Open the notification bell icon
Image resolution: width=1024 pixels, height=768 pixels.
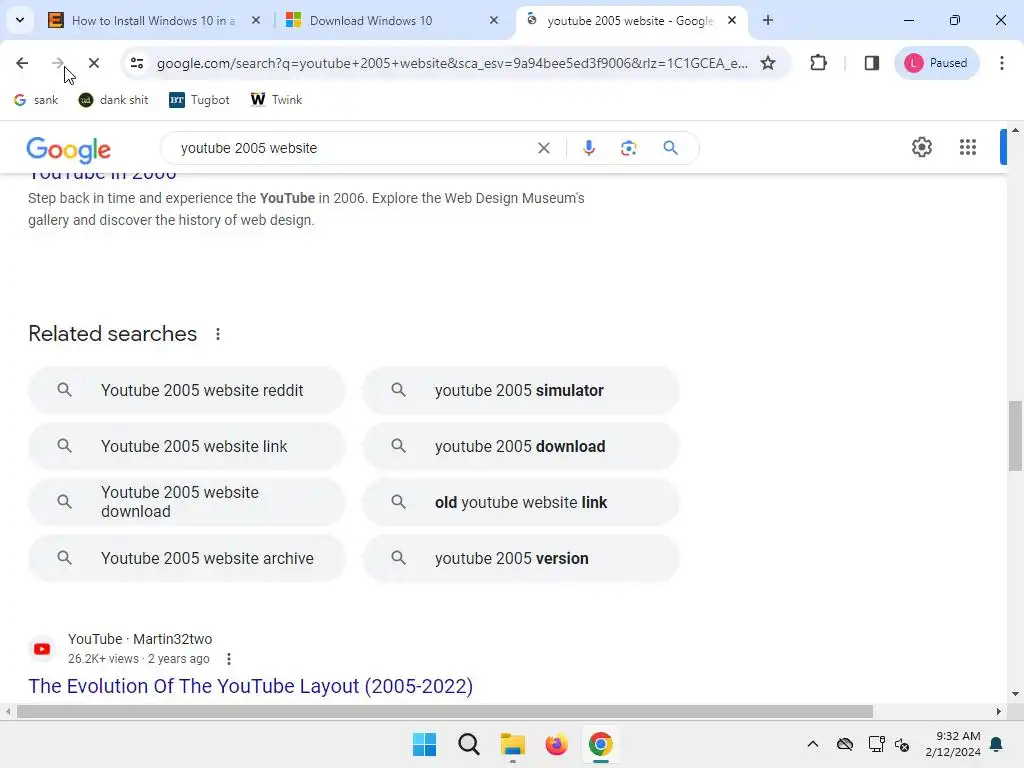(x=997, y=744)
